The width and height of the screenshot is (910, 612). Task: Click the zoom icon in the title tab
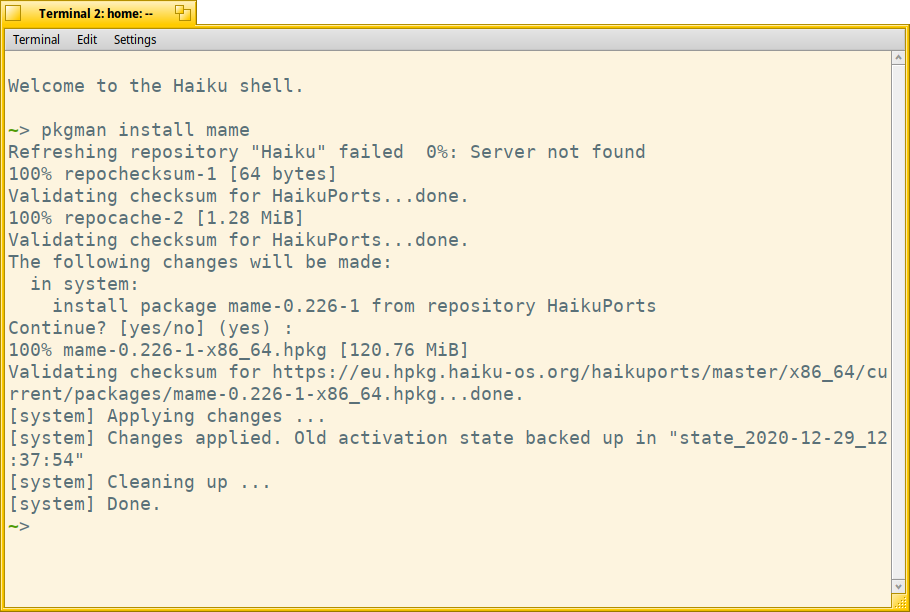click(x=183, y=13)
